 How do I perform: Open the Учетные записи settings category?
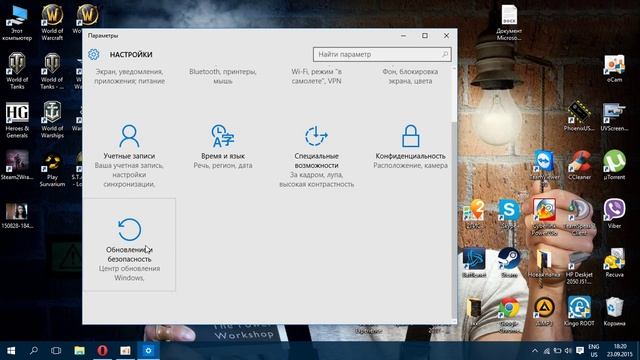point(129,155)
